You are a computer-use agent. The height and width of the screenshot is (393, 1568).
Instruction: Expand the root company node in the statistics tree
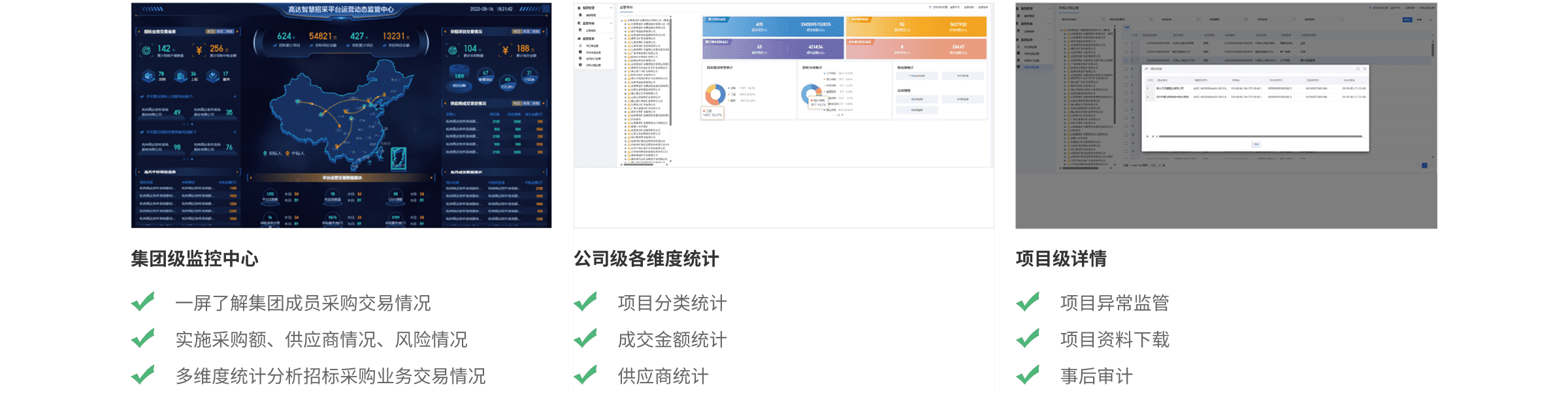621,22
